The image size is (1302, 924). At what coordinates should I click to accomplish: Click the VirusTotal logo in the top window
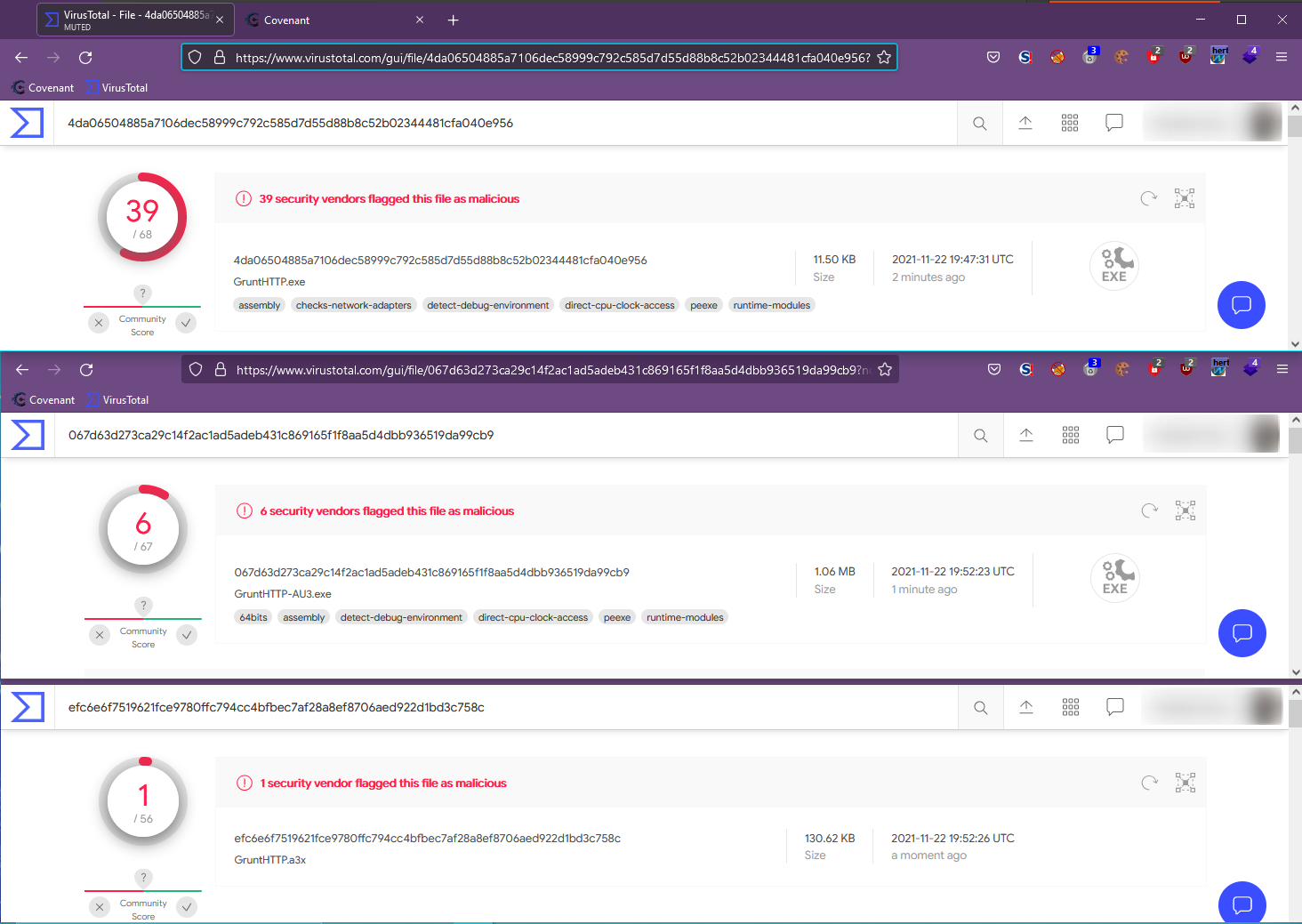[x=27, y=123]
